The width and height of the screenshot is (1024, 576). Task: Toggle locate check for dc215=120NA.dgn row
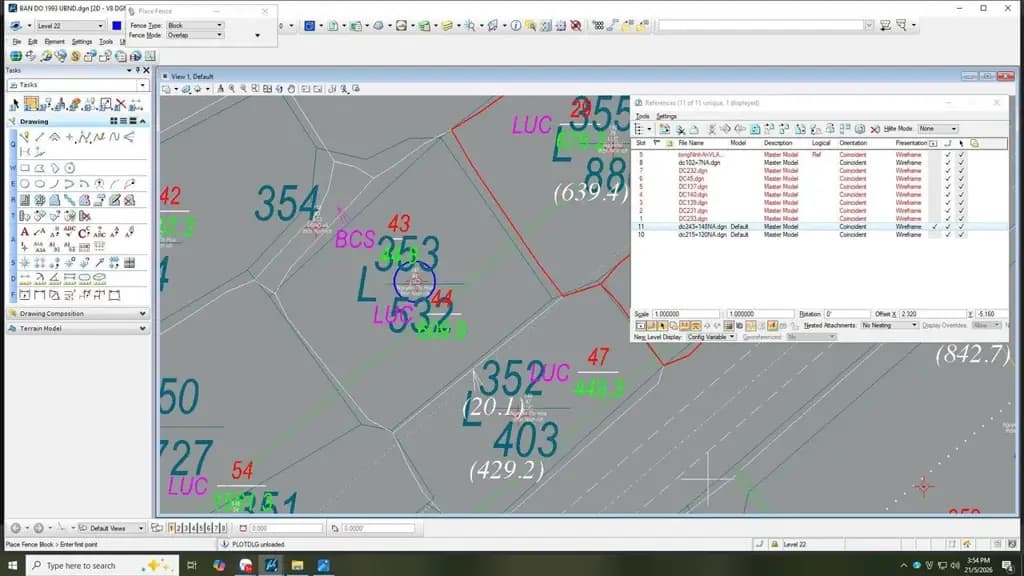tap(961, 234)
